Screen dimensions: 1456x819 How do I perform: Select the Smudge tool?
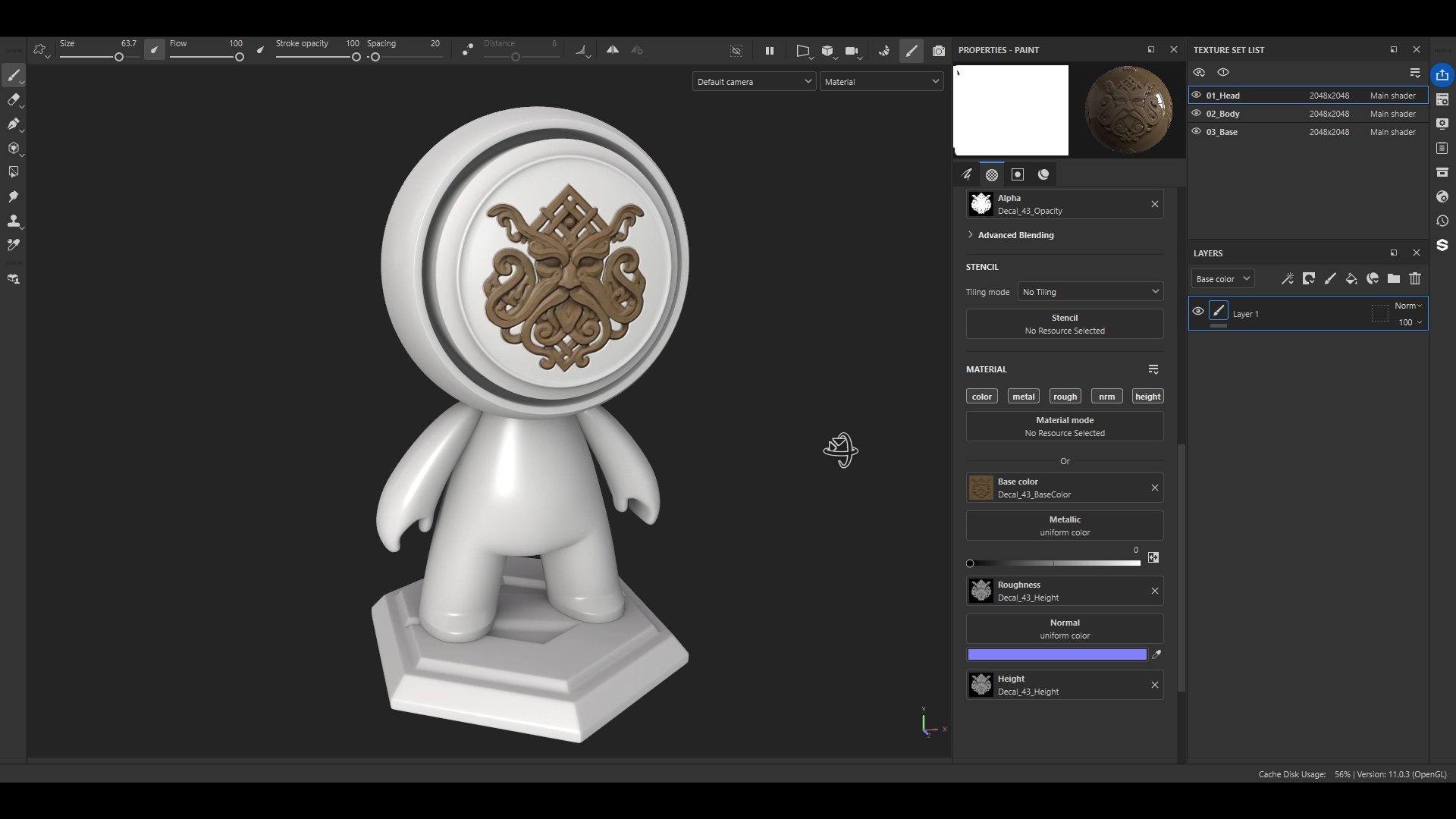tap(13, 196)
